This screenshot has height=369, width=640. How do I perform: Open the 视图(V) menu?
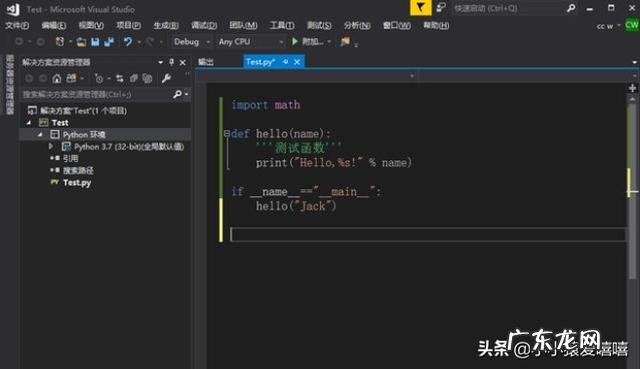point(91,26)
